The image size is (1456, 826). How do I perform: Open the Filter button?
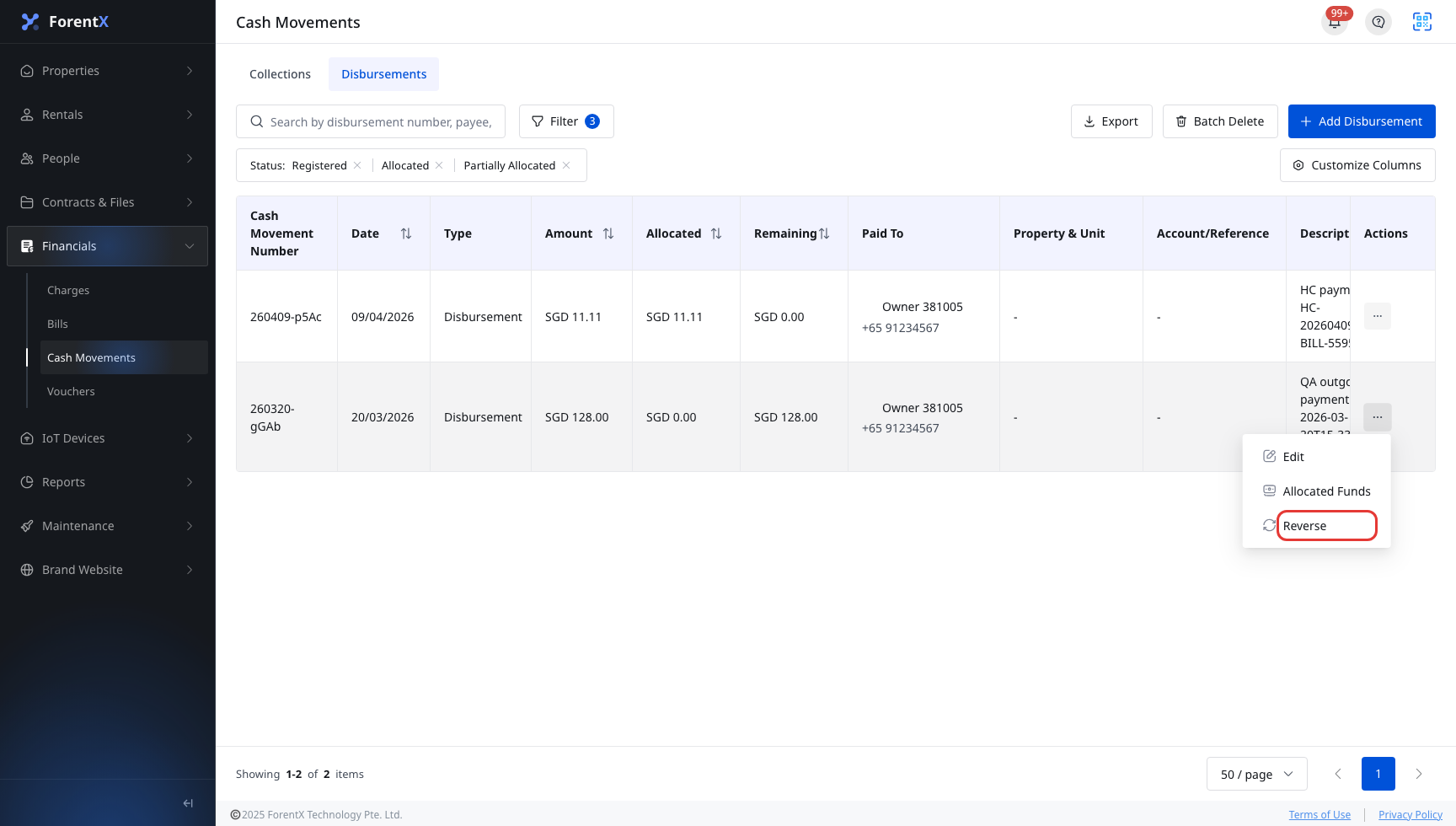point(566,121)
